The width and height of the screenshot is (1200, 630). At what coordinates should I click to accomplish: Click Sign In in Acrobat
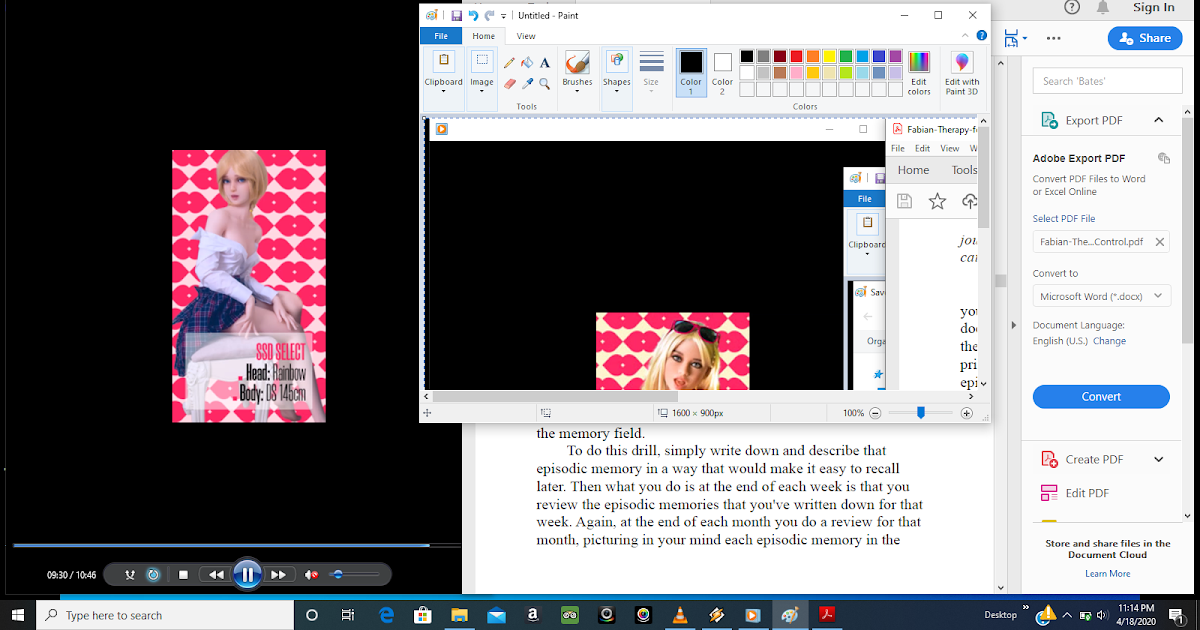pyautogui.click(x=1154, y=7)
